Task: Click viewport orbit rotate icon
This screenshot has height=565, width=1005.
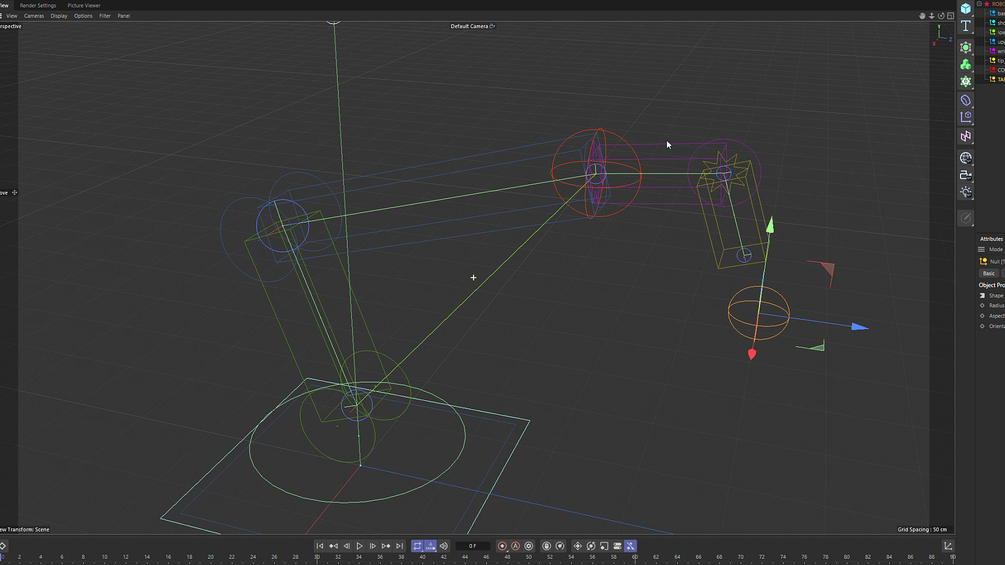Action: (941, 16)
